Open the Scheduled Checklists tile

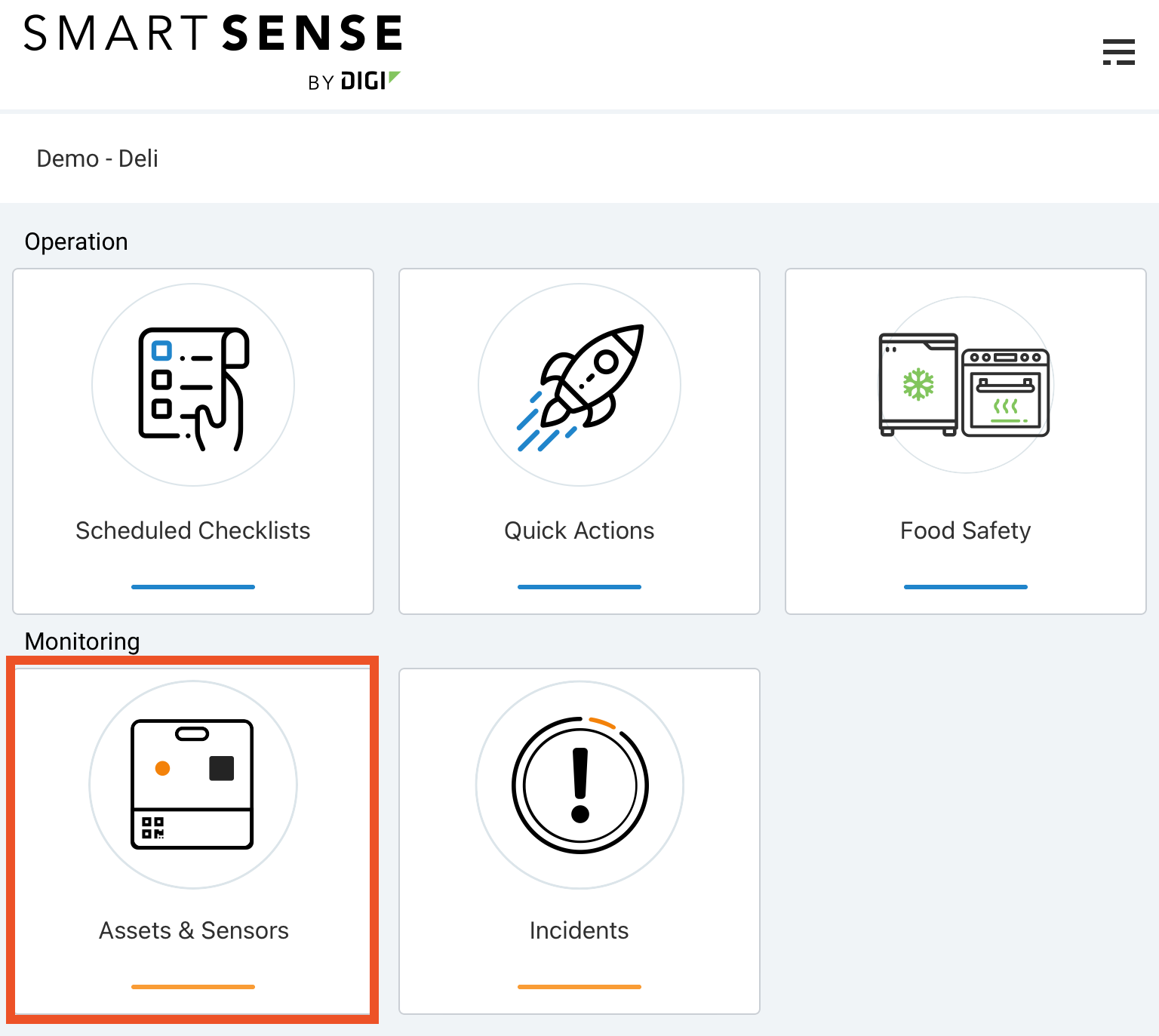[x=192, y=441]
